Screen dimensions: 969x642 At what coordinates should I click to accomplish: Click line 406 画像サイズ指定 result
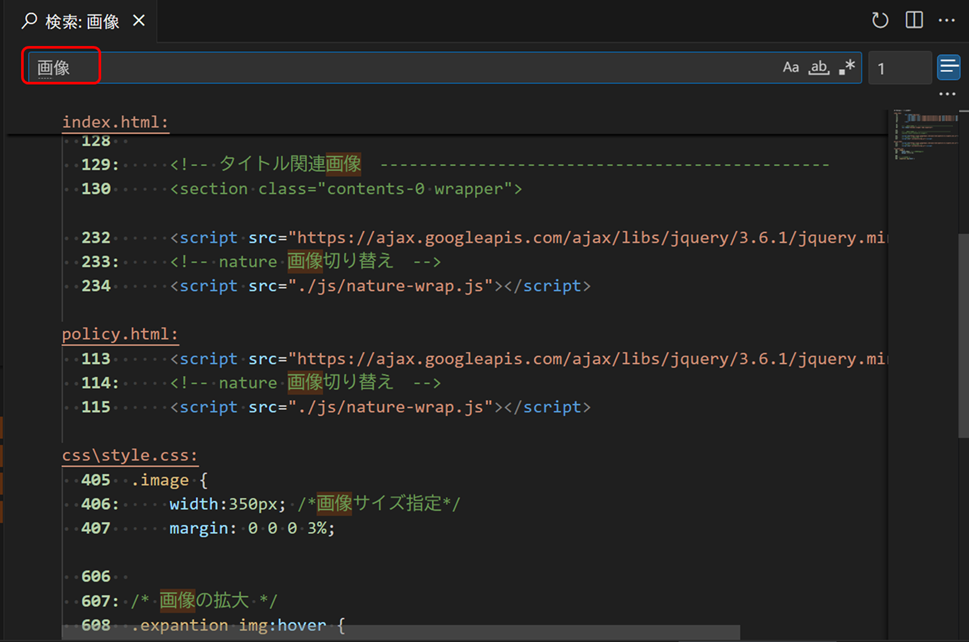pos(379,504)
